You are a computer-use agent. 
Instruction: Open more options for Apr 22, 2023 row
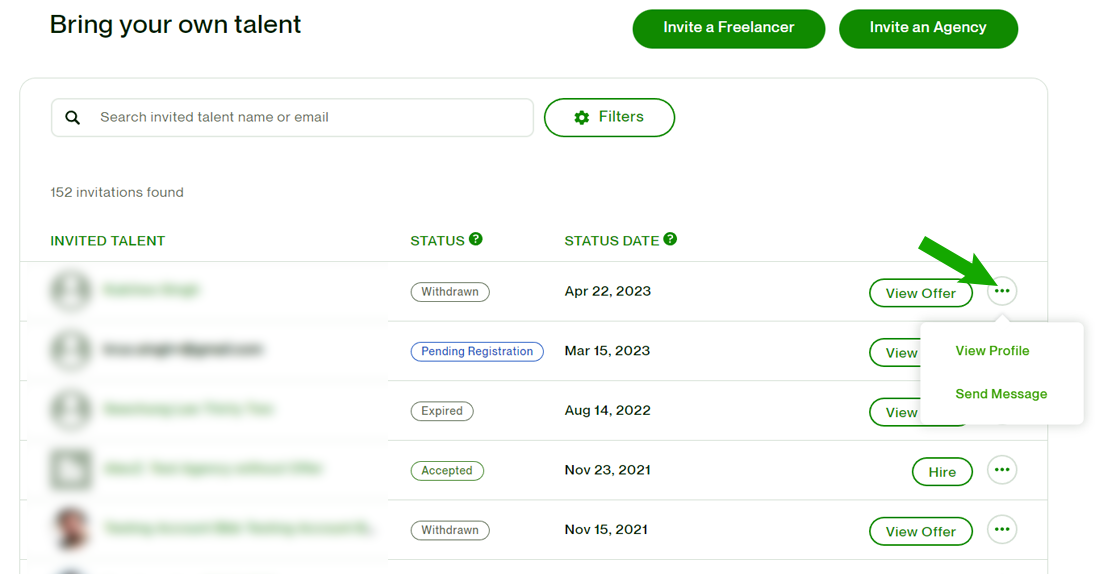pyautogui.click(x=1002, y=291)
